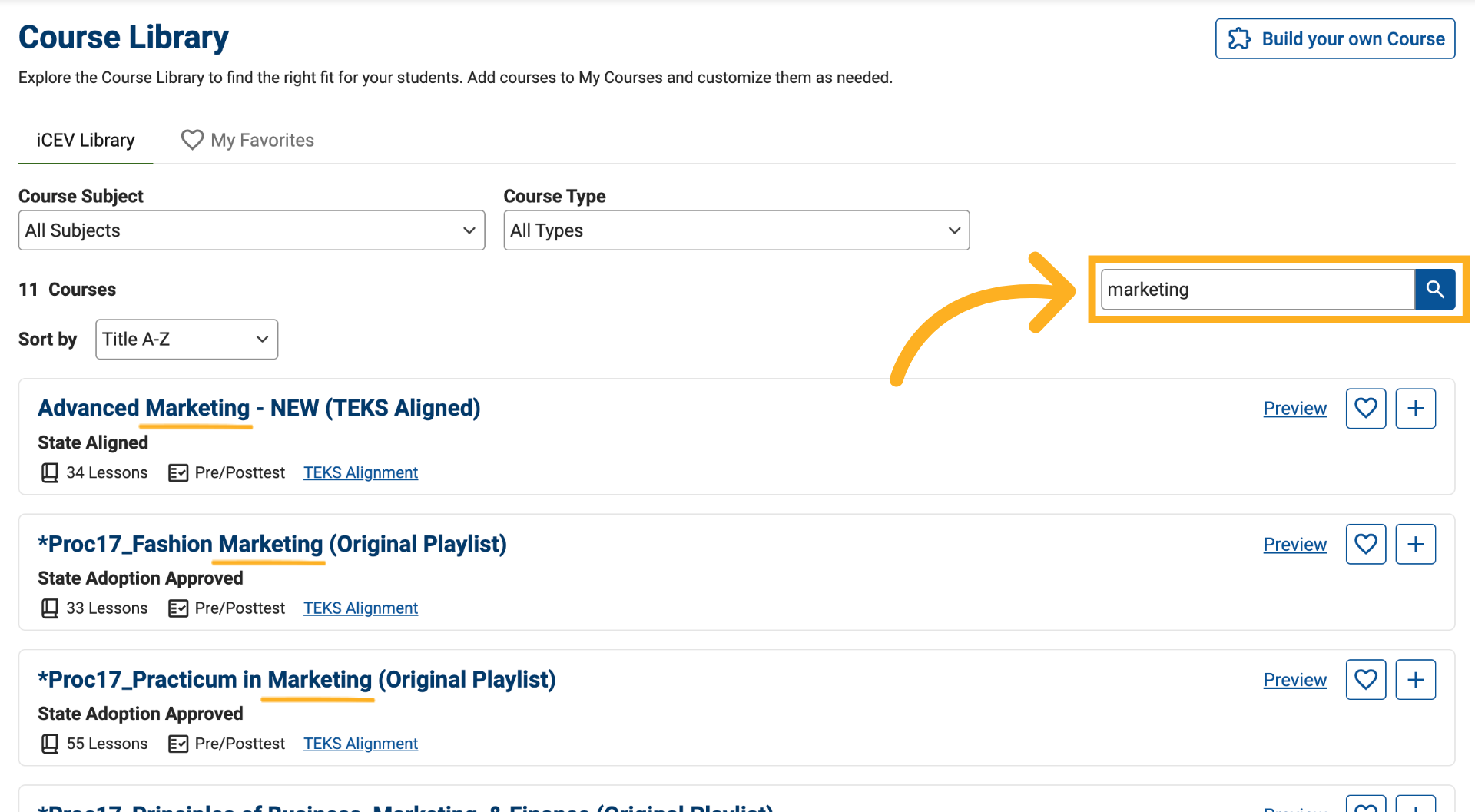The height and width of the screenshot is (812, 1475).
Task: Open the Sort by Title A-Z dropdown
Action: tap(187, 339)
